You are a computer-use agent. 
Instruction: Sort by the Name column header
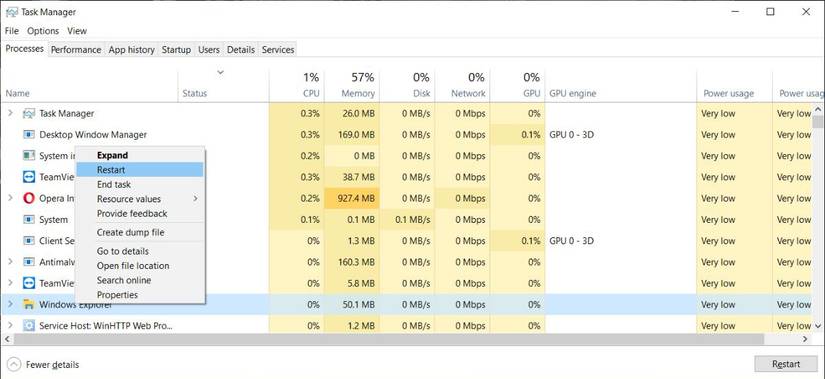89,85
